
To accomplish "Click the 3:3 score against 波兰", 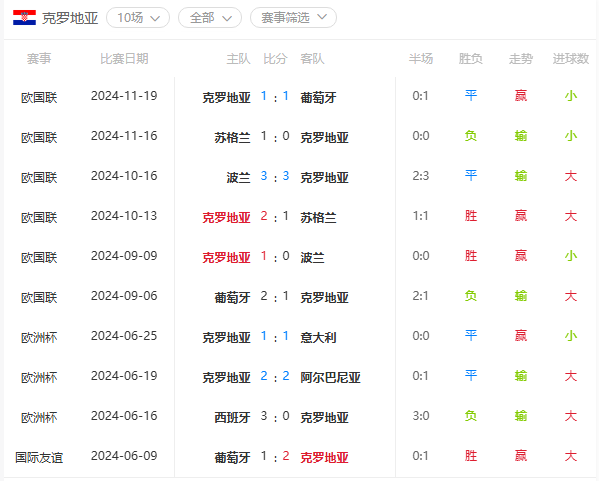I will coord(275,176).
